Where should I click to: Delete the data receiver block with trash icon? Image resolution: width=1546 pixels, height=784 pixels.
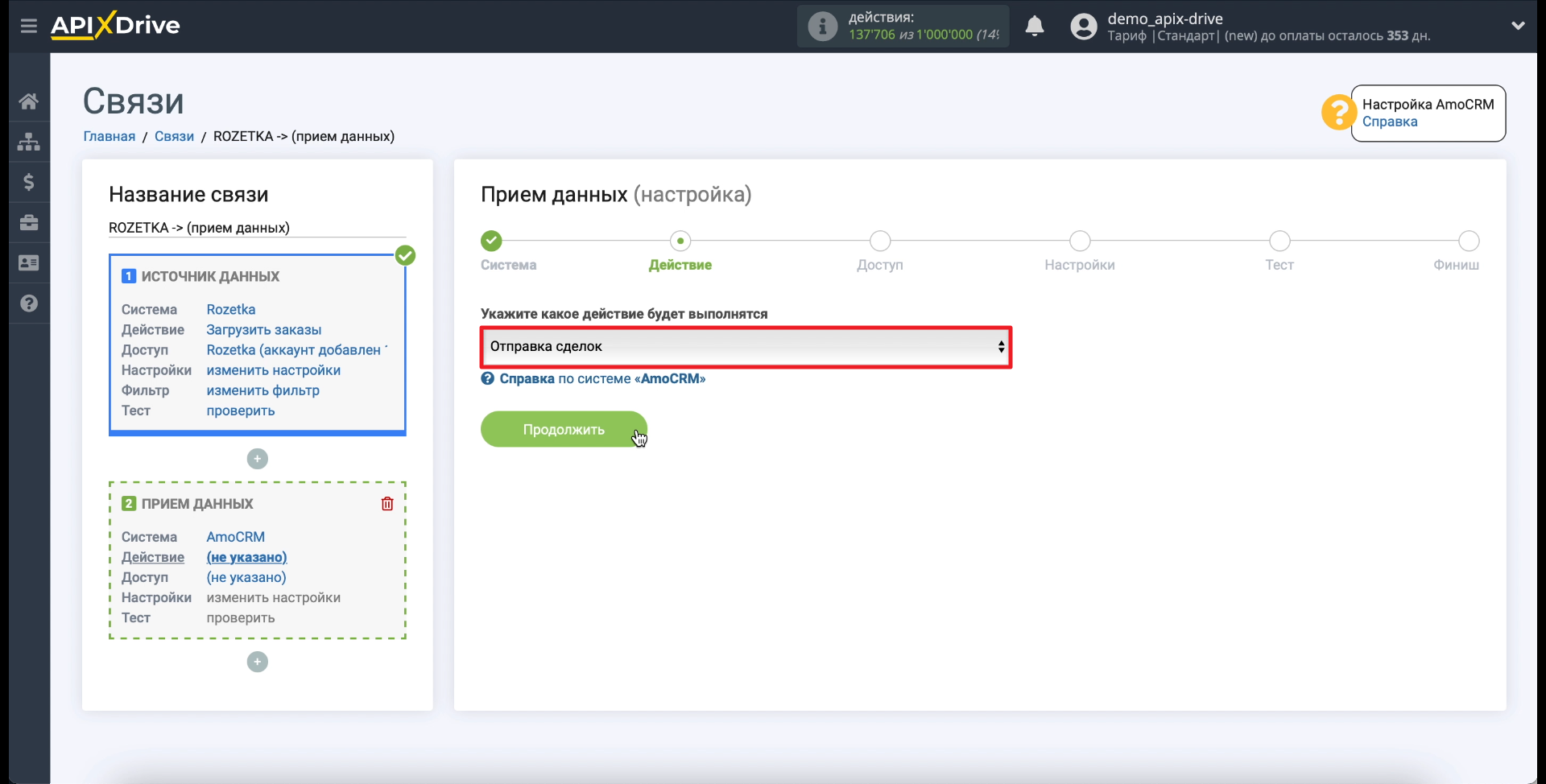click(387, 503)
